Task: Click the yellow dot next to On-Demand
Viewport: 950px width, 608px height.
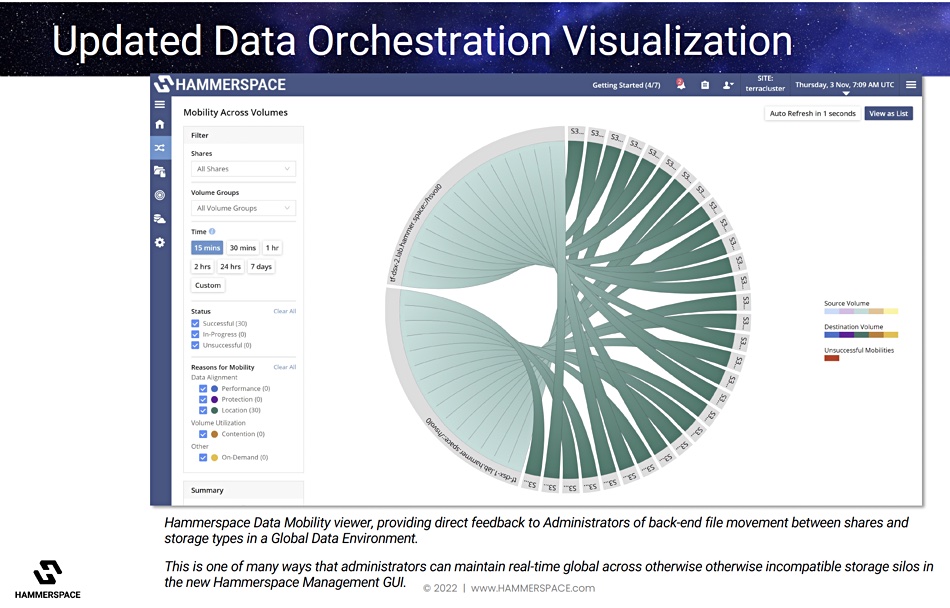Action: coord(214,458)
